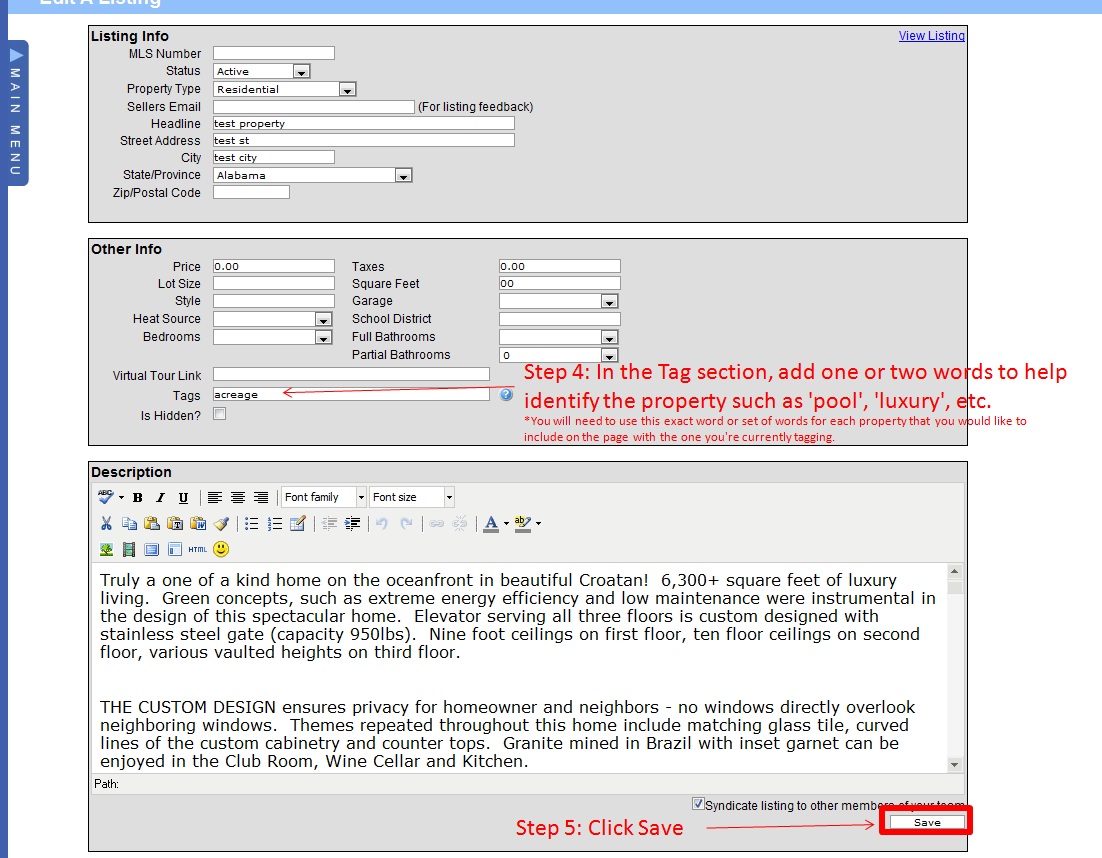
Task: Click the description scrollbar down arrow
Action: pos(954,765)
